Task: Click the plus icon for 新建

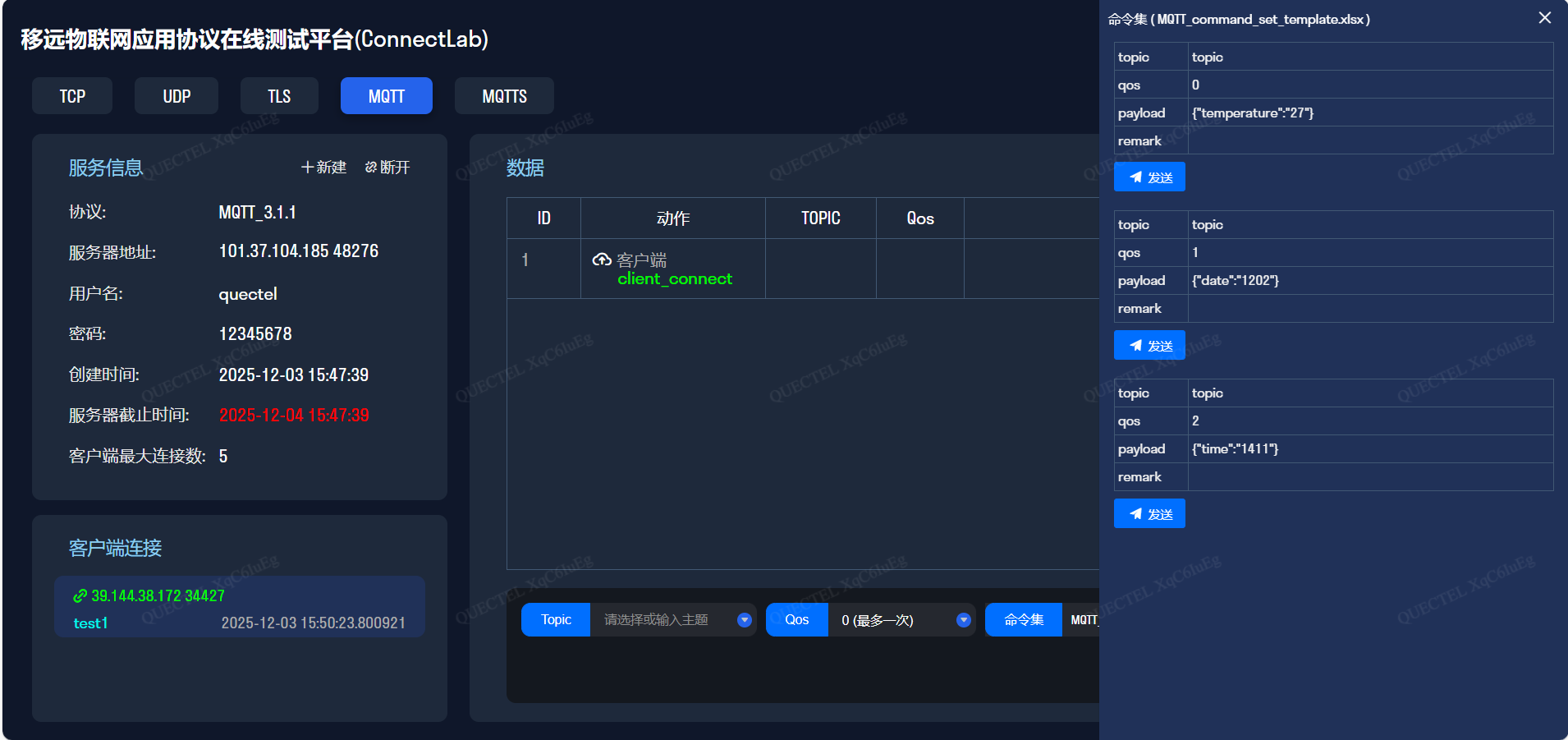Action: [x=307, y=168]
